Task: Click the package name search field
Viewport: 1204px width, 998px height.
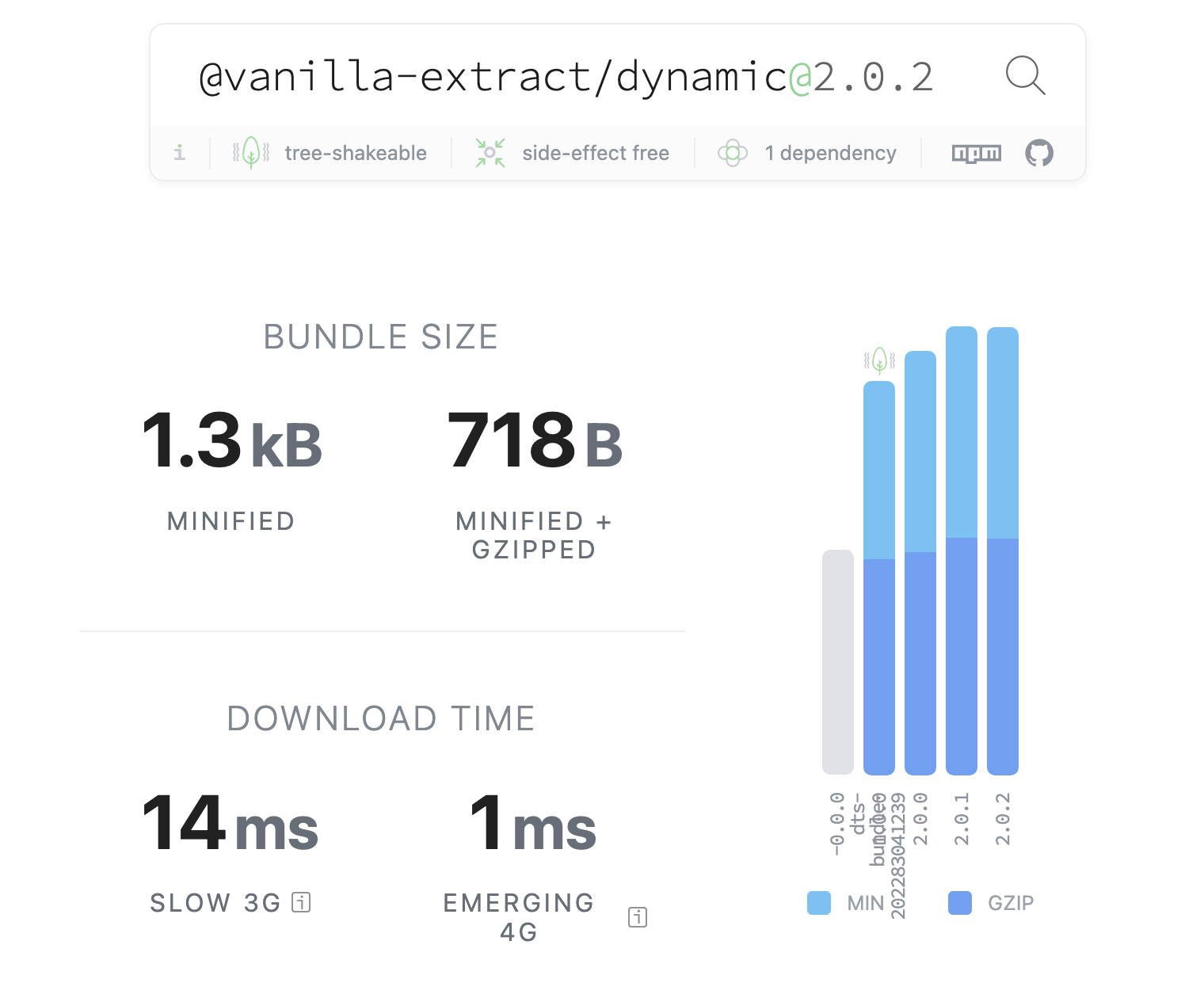Action: coord(566,77)
